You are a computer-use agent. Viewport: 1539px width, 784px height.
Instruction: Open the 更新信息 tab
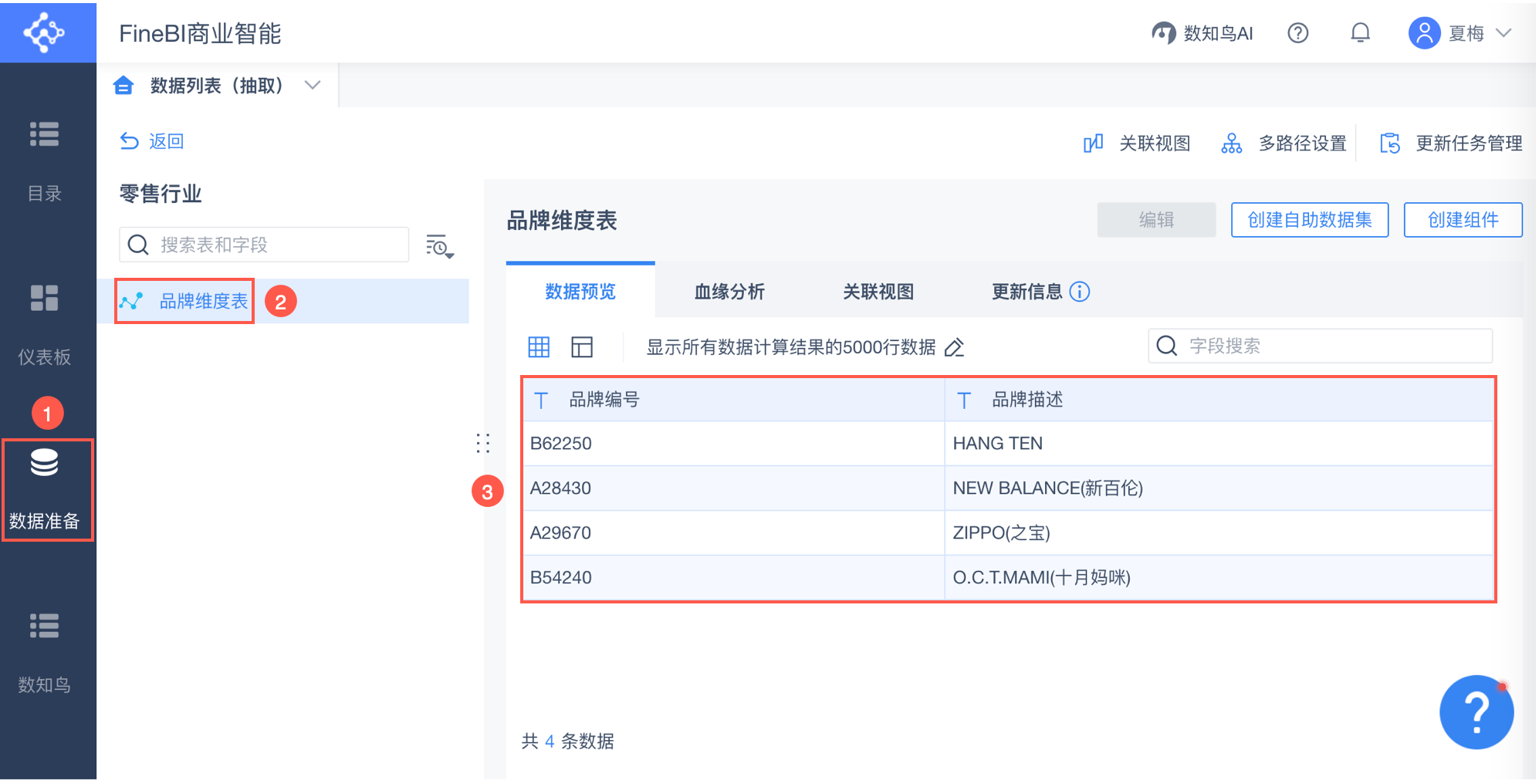pyautogui.click(x=1027, y=292)
